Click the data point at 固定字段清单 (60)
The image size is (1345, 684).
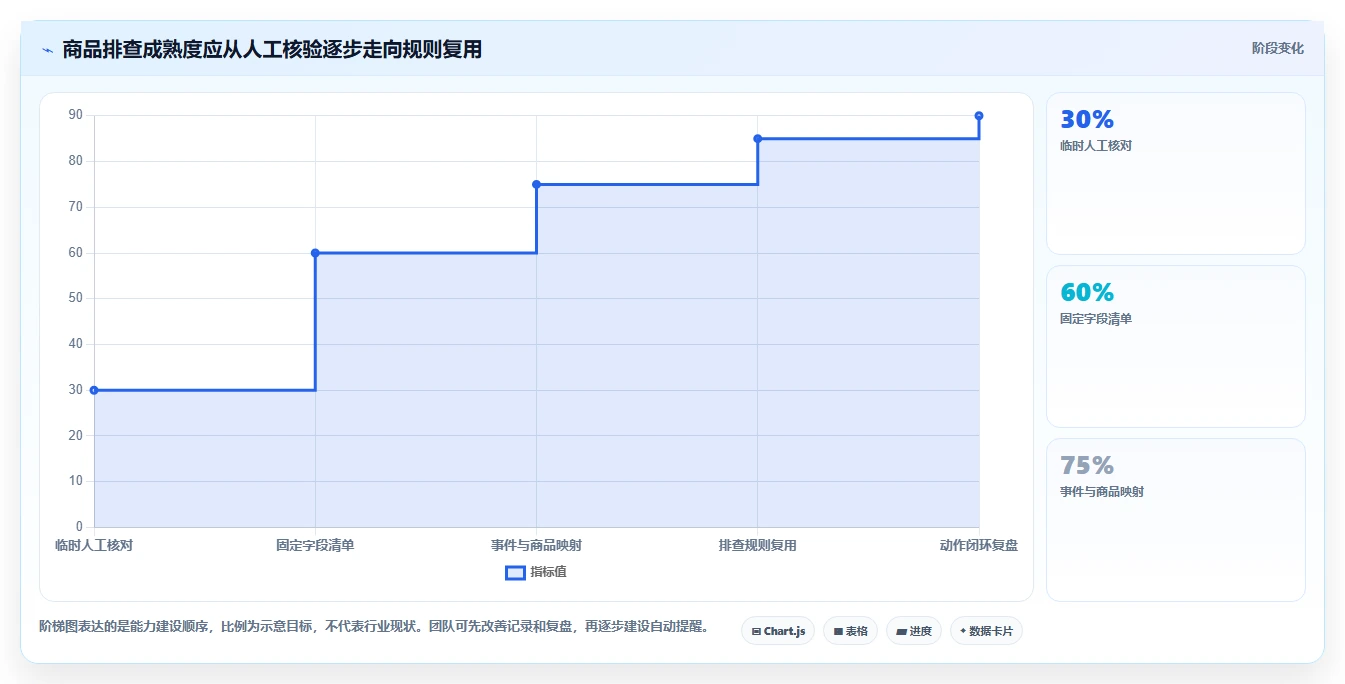(x=315, y=253)
